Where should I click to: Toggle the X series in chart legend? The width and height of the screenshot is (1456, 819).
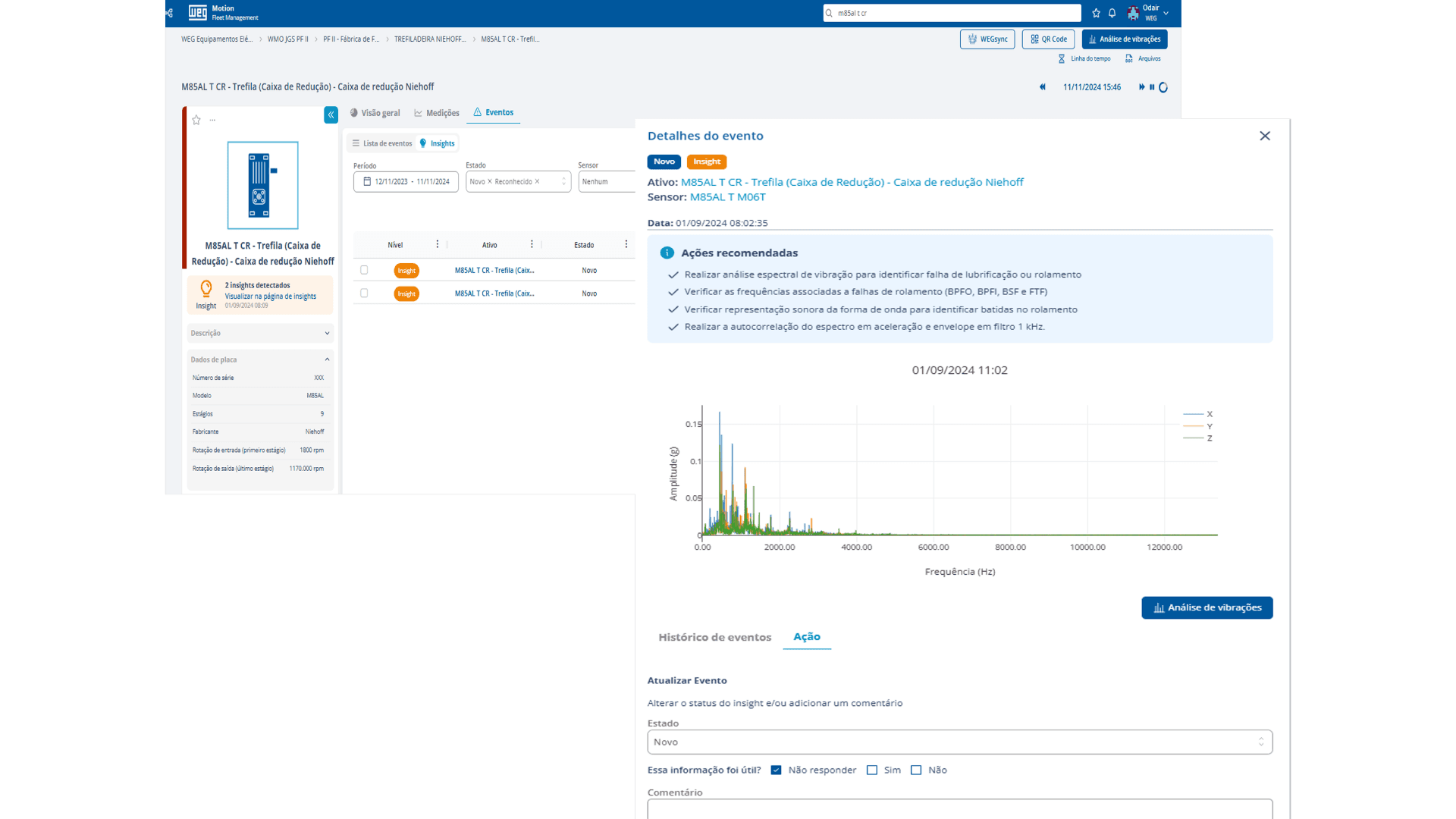pyautogui.click(x=1198, y=414)
